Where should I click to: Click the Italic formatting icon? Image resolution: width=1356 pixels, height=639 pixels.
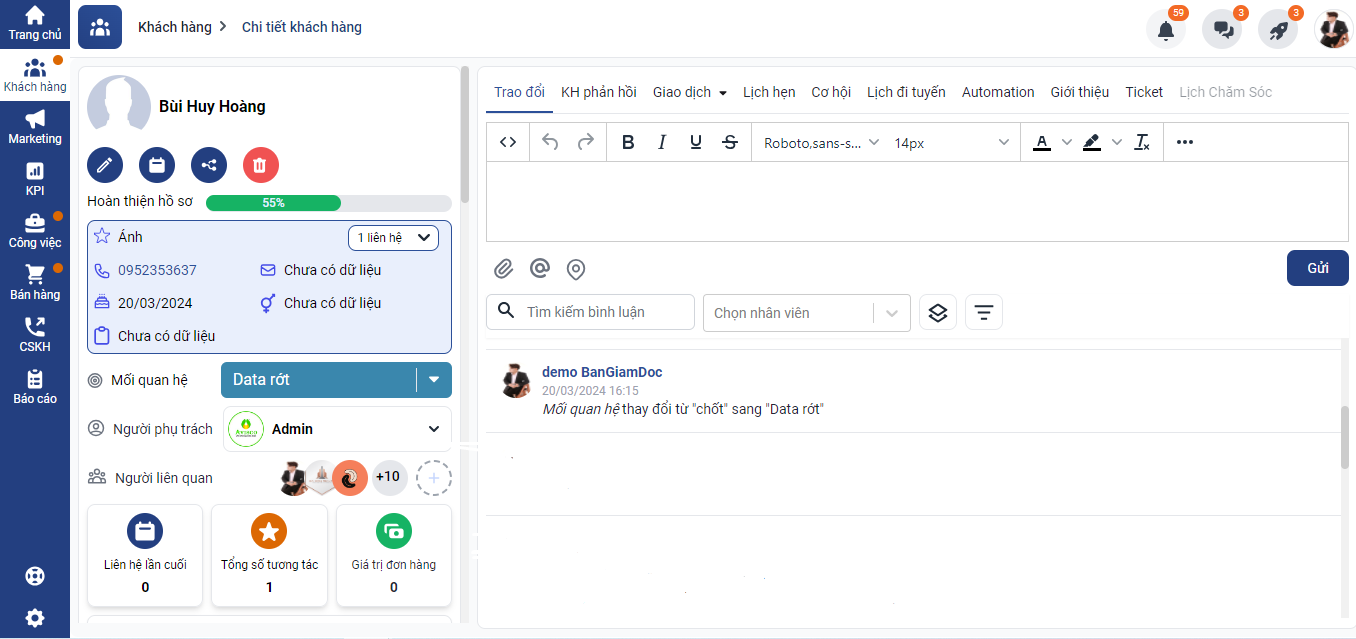click(x=662, y=142)
